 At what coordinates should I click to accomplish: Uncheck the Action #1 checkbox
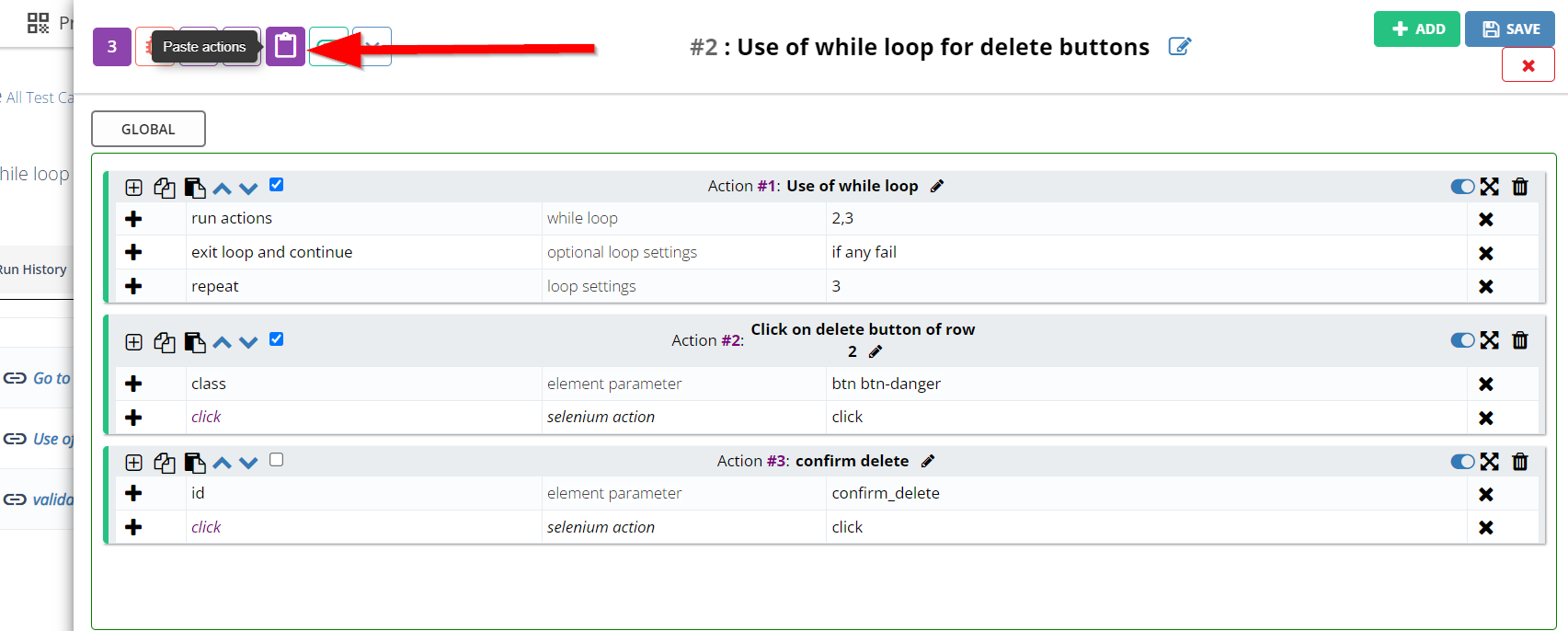(x=276, y=185)
